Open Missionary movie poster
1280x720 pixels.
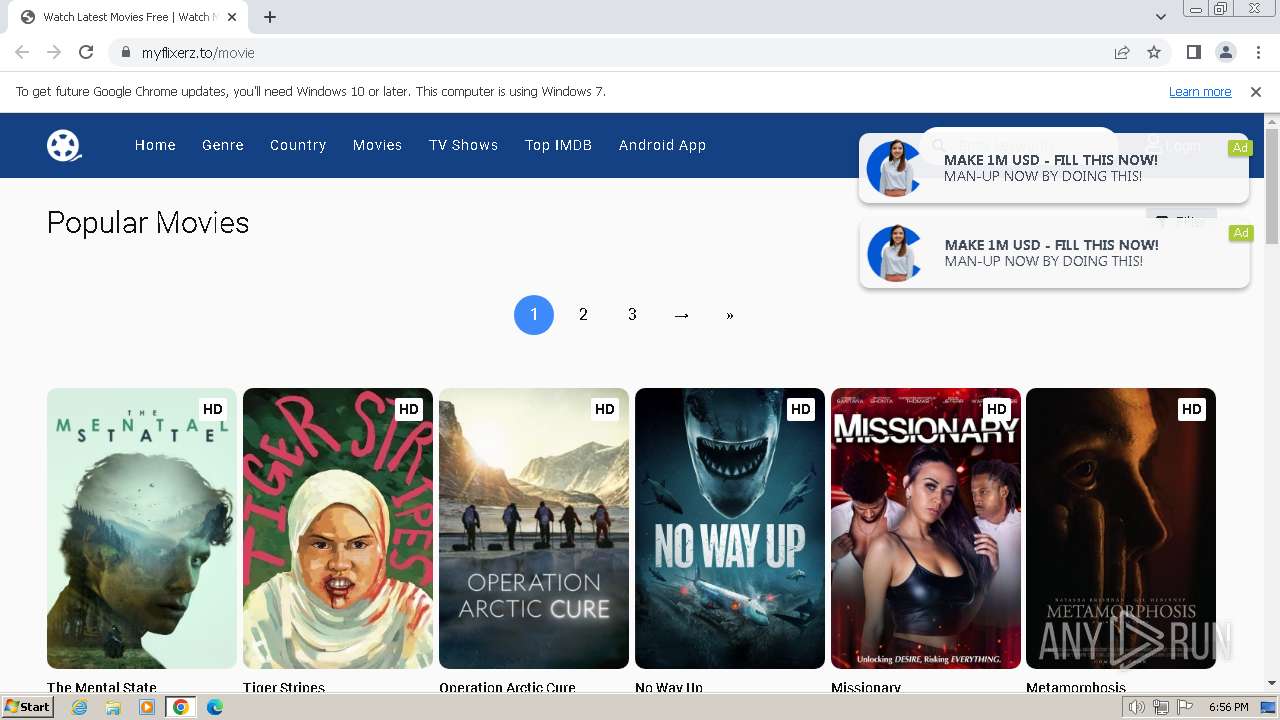click(926, 528)
